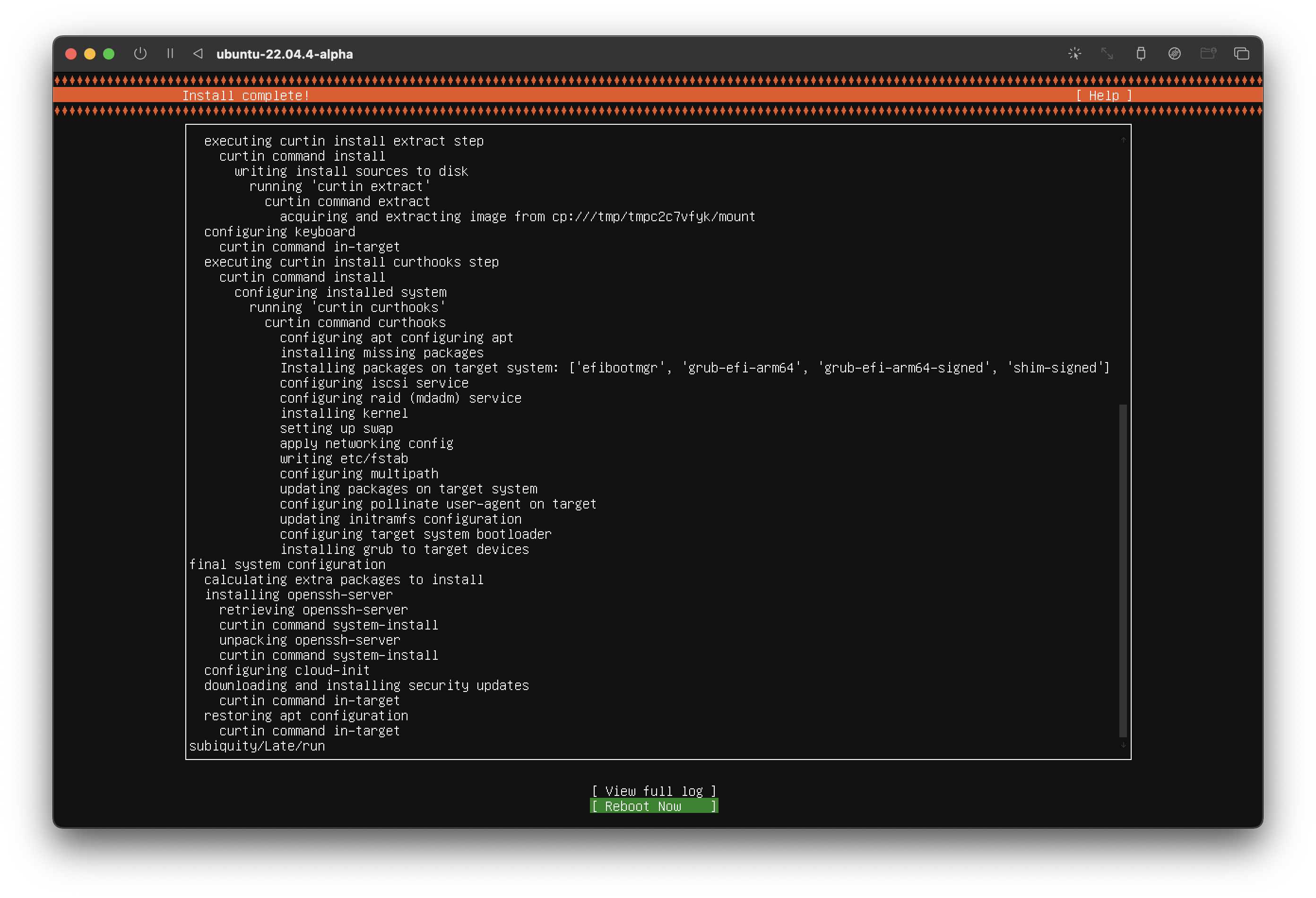The height and width of the screenshot is (898, 1316).
Task: Click the 'subiquity/Late/run' log line
Action: click(x=257, y=746)
